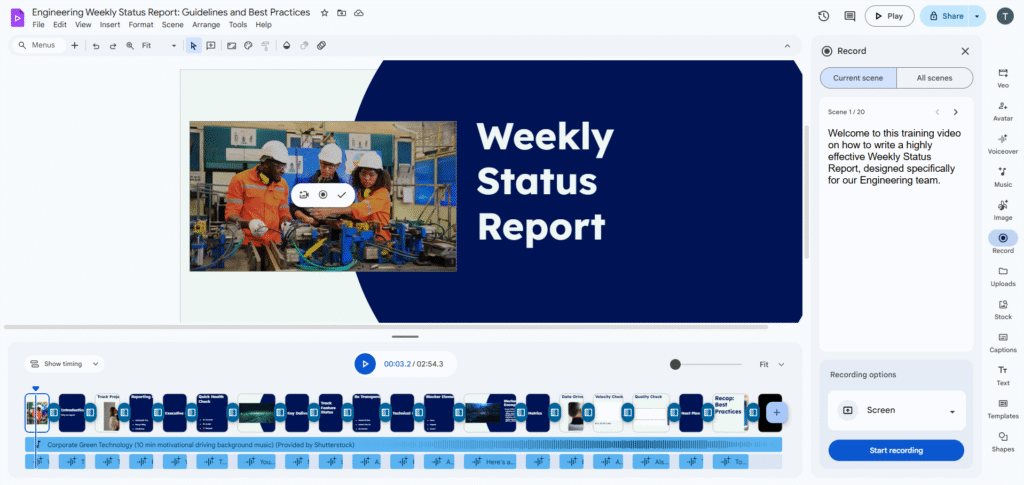Expand the Screen recording source dropdown

pyautogui.click(x=952, y=411)
